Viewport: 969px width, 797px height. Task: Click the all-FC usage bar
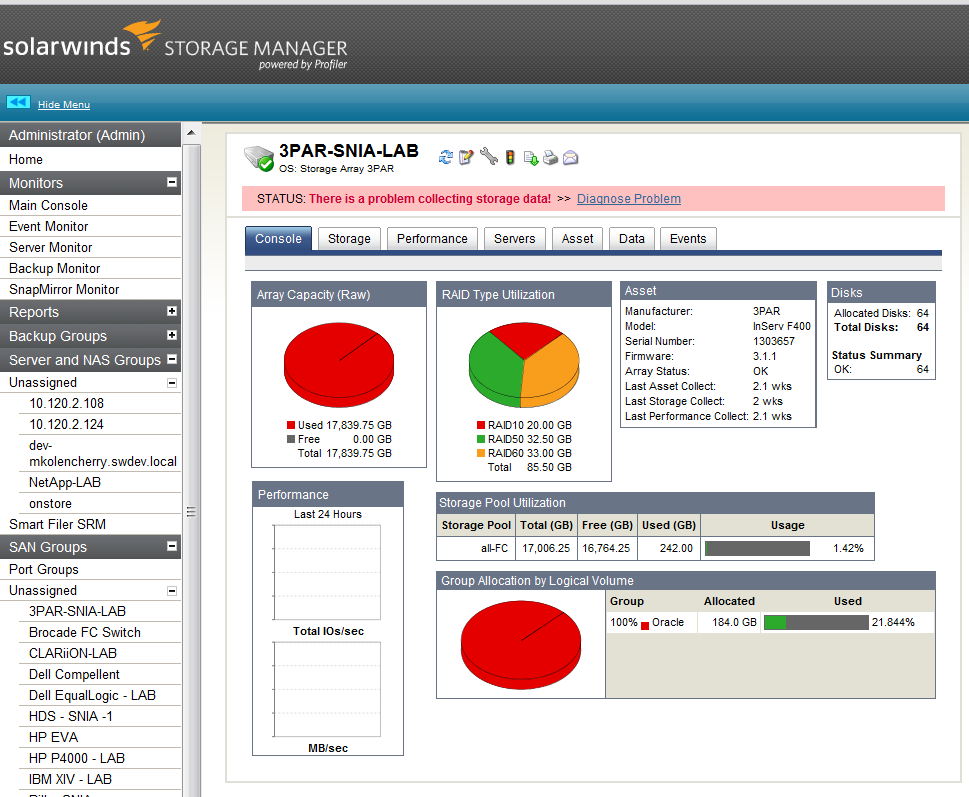click(757, 549)
